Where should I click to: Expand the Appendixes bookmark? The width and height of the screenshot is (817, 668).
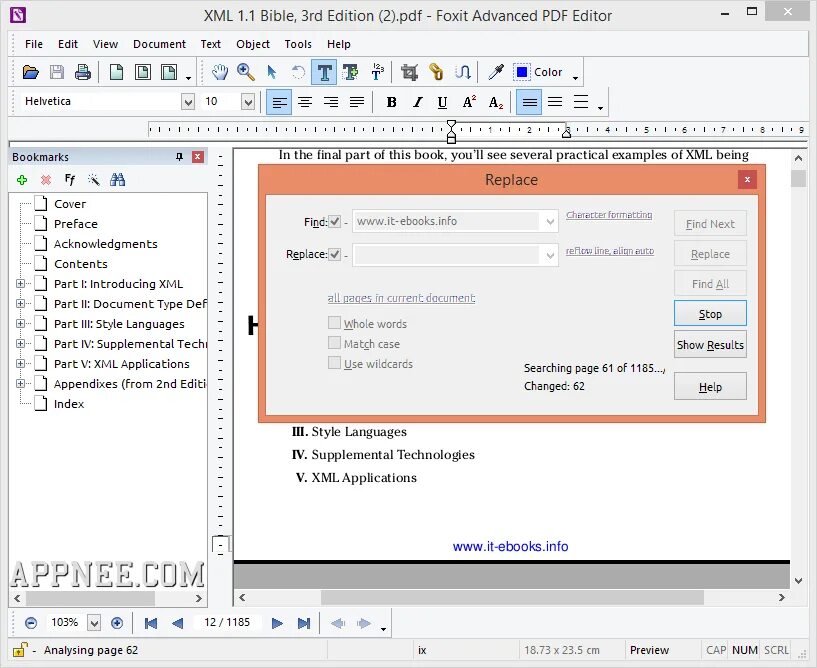(20, 384)
